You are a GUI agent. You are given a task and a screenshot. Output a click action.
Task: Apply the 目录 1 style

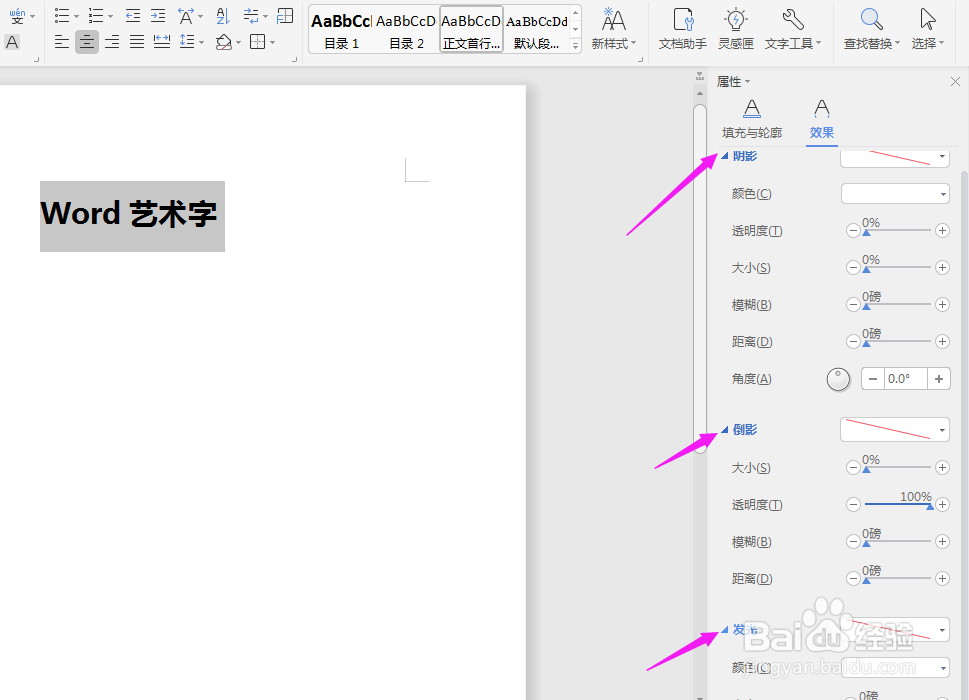(340, 28)
